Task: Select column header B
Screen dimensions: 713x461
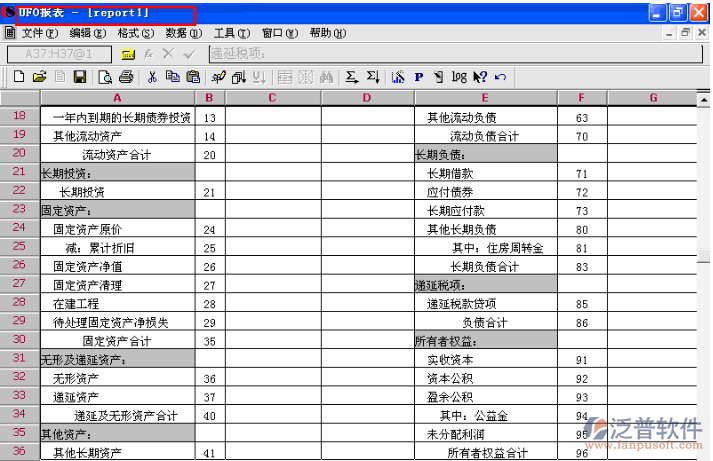Action: pyautogui.click(x=209, y=98)
